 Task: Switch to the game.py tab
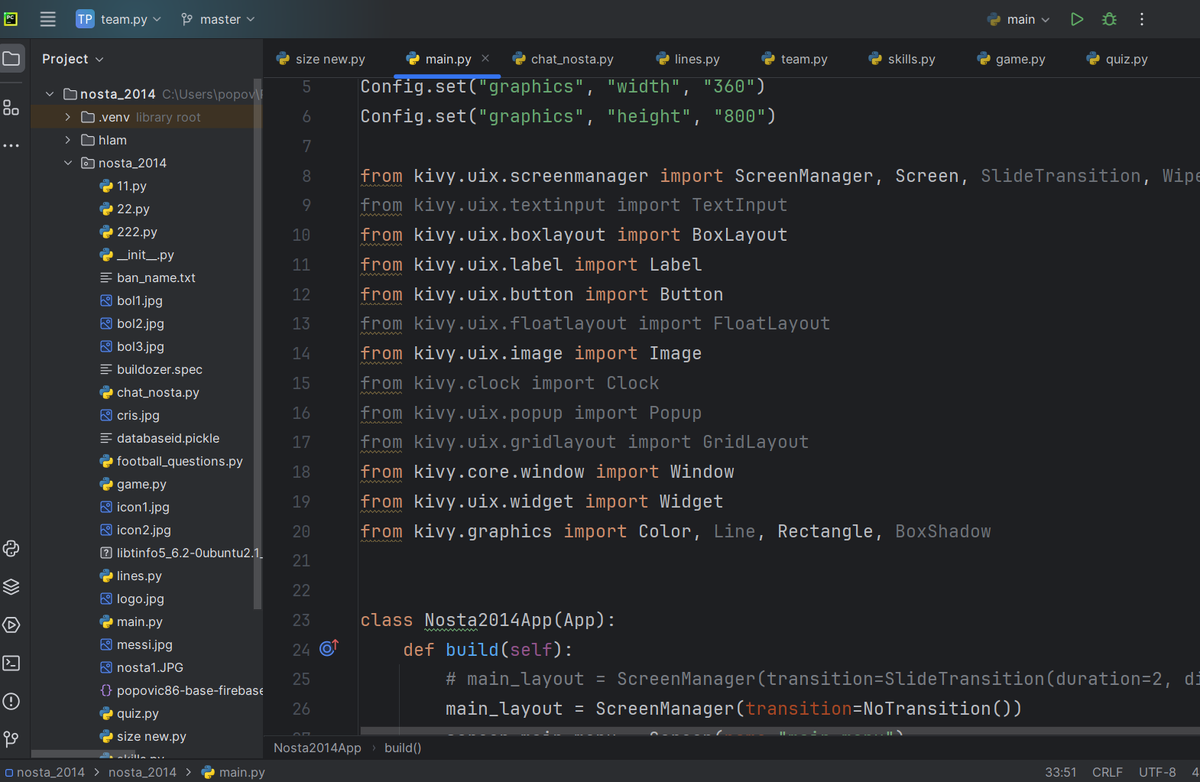tap(1011, 59)
